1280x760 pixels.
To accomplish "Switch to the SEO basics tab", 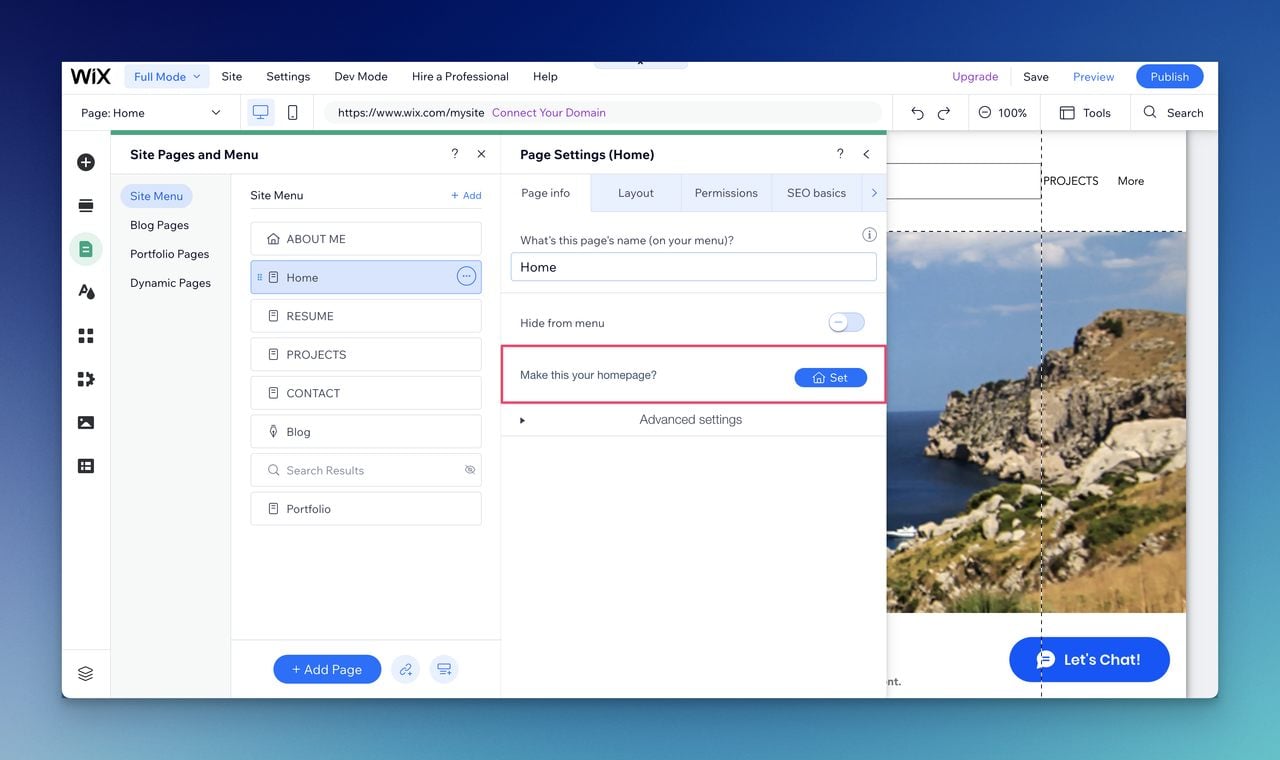I will click(x=816, y=193).
